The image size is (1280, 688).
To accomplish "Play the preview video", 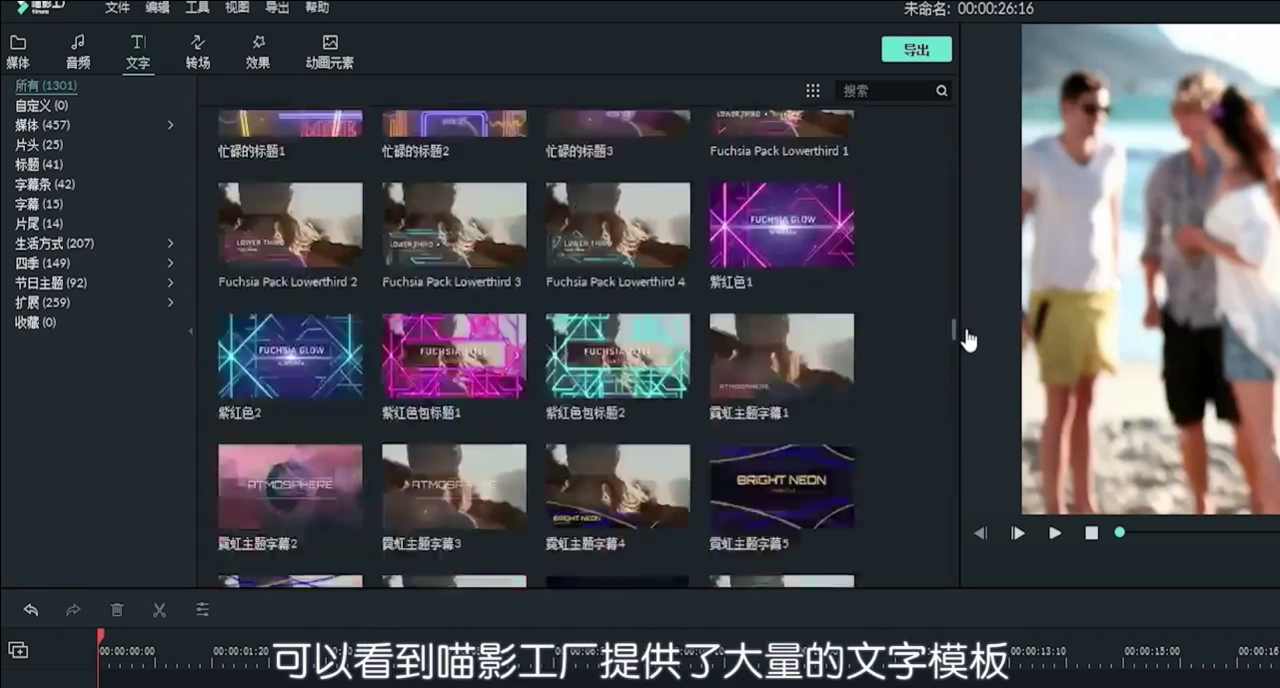I will click(1055, 533).
